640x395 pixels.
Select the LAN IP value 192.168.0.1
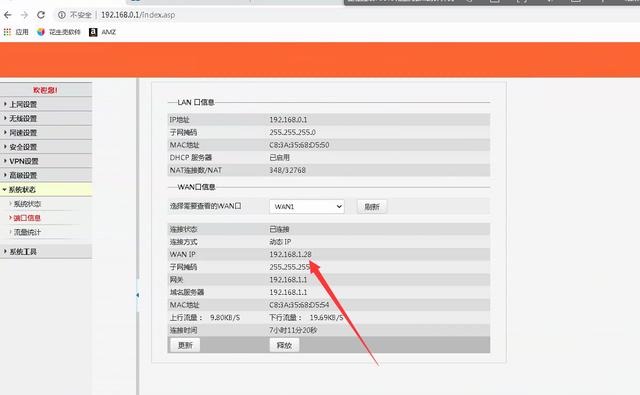(288, 120)
